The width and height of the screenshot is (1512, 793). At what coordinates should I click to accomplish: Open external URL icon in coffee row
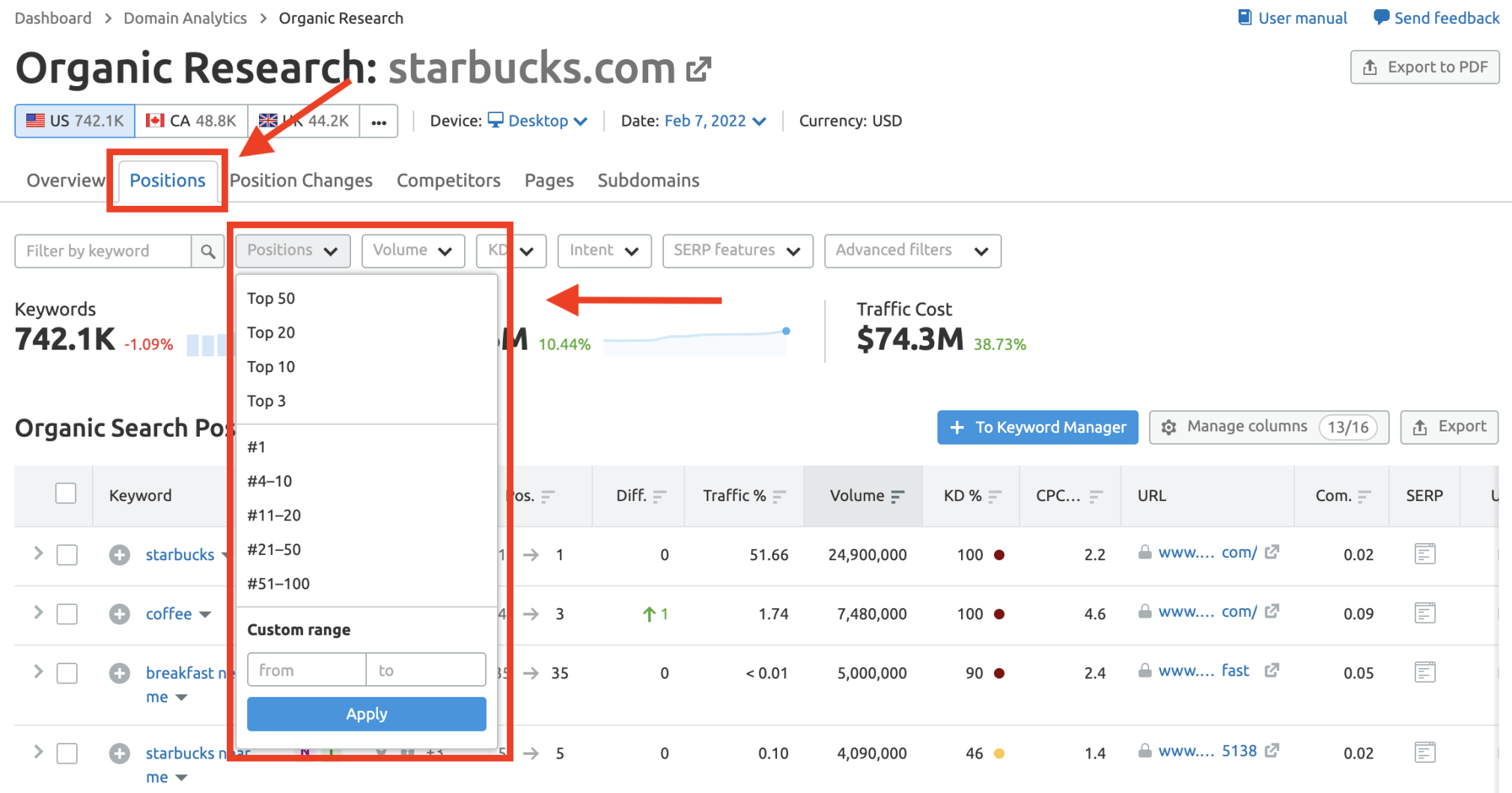(1272, 612)
